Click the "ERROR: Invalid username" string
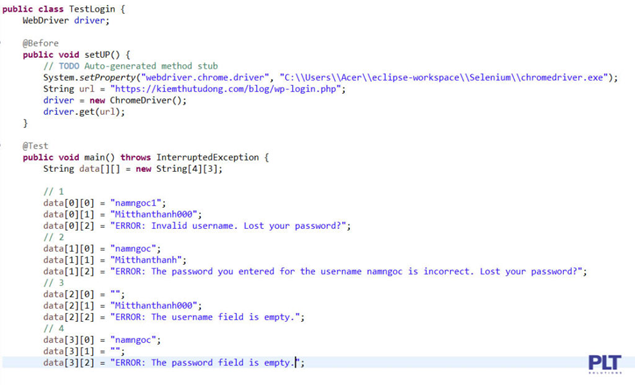This screenshot has width=635, height=385. 228,225
